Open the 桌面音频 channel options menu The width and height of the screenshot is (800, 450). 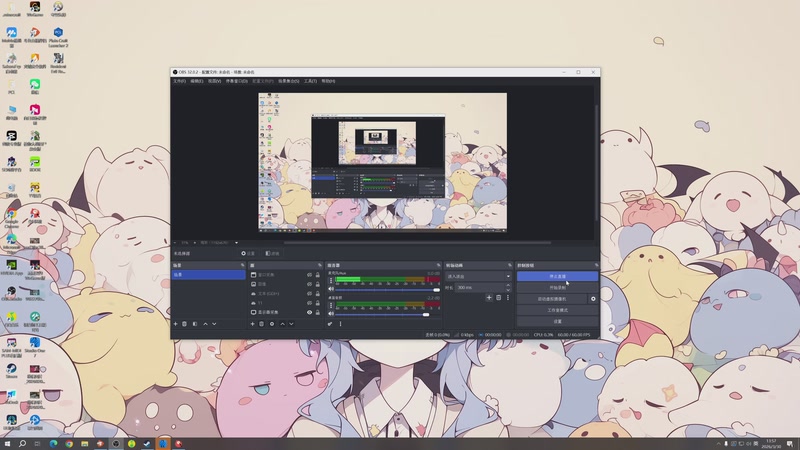coord(331,305)
